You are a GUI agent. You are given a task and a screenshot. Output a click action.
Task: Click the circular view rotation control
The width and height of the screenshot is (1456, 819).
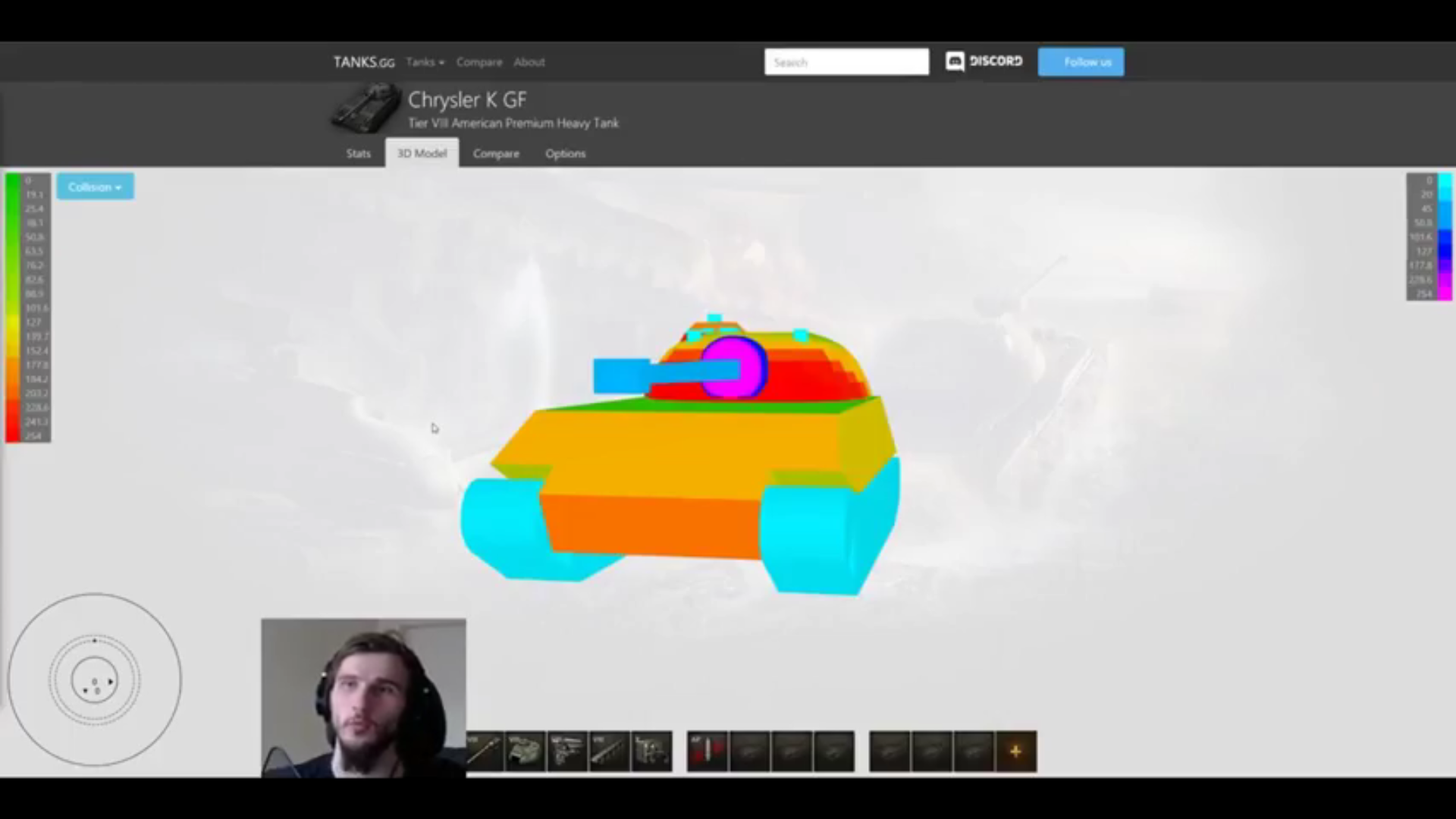(94, 680)
